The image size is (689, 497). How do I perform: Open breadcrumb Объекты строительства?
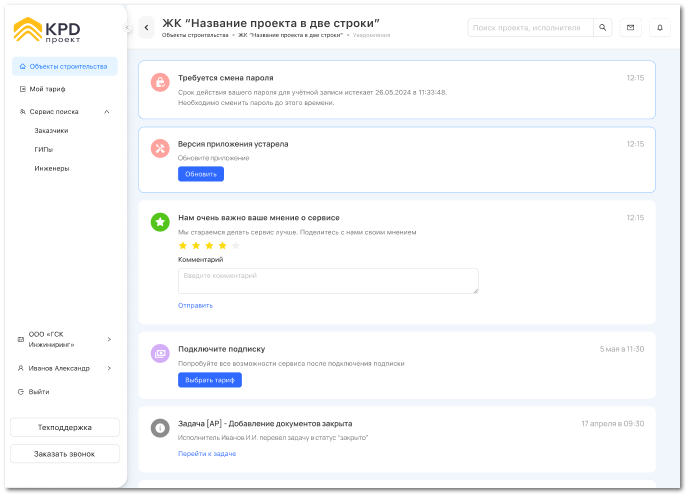195,35
